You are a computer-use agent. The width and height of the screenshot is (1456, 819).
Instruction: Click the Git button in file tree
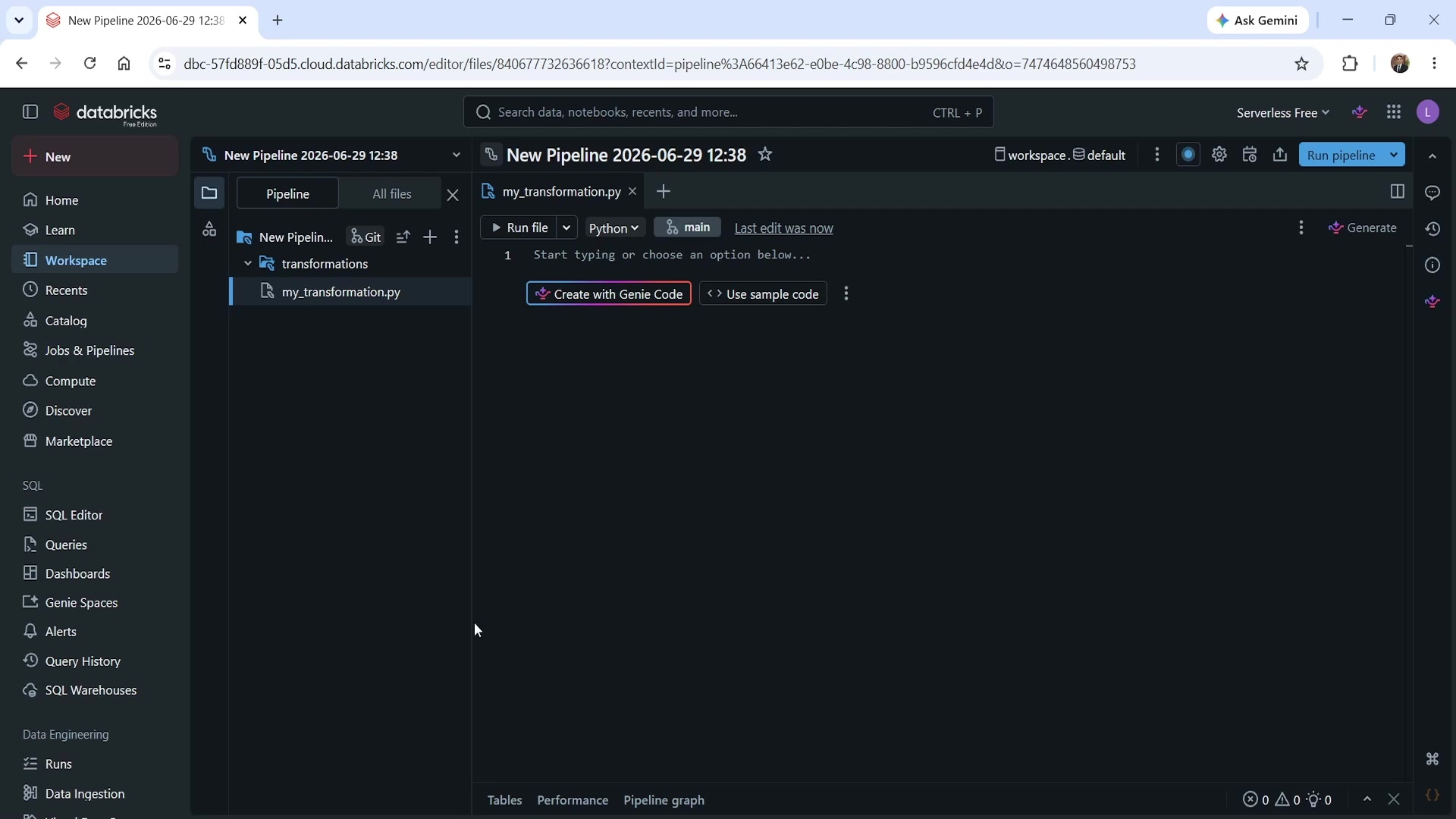click(x=366, y=237)
